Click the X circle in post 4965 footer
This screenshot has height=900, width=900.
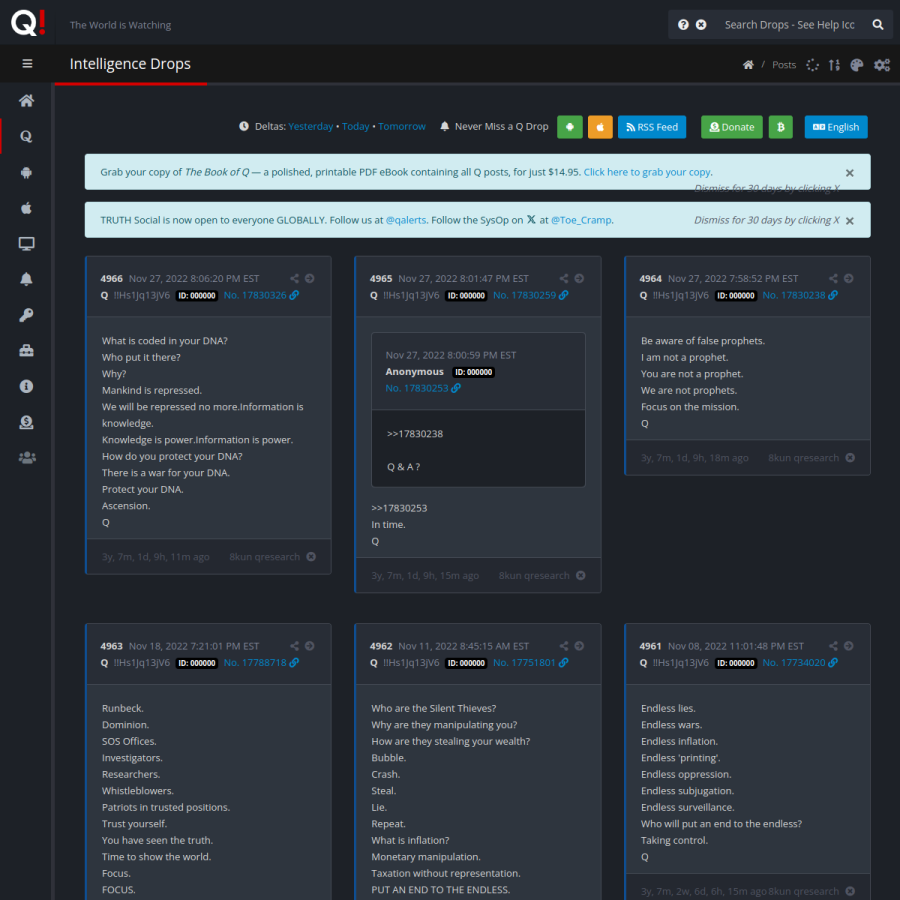pyautogui.click(x=581, y=575)
